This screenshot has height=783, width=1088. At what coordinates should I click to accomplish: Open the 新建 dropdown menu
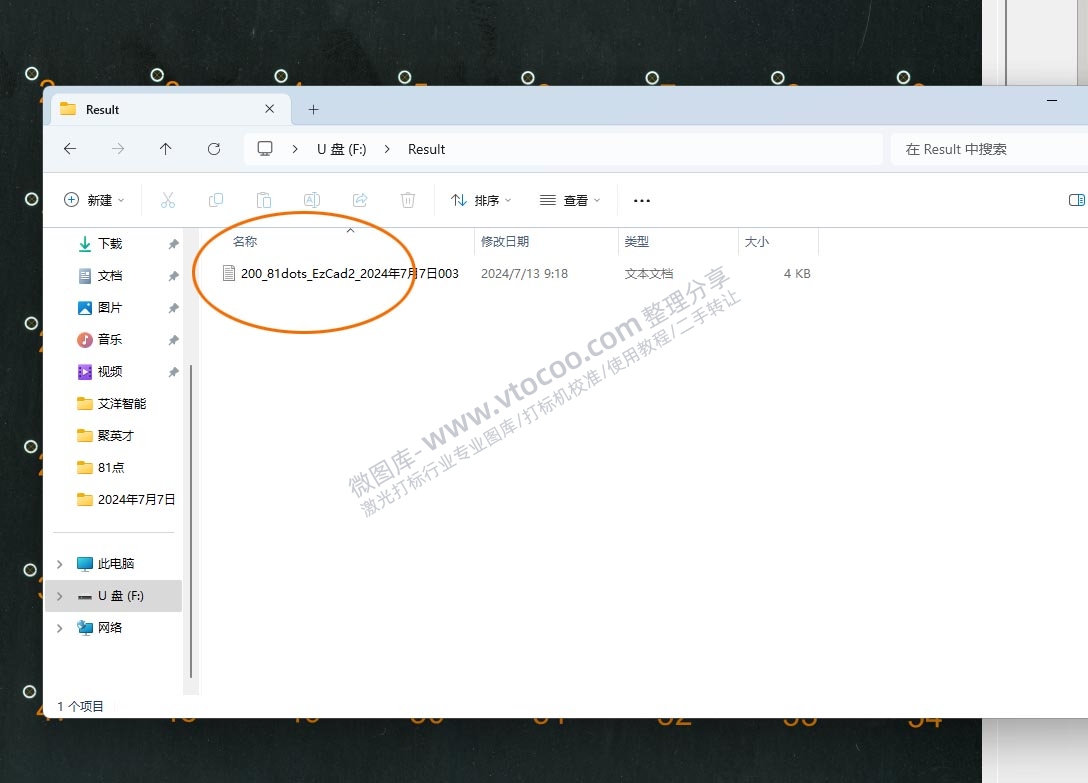pyautogui.click(x=95, y=200)
